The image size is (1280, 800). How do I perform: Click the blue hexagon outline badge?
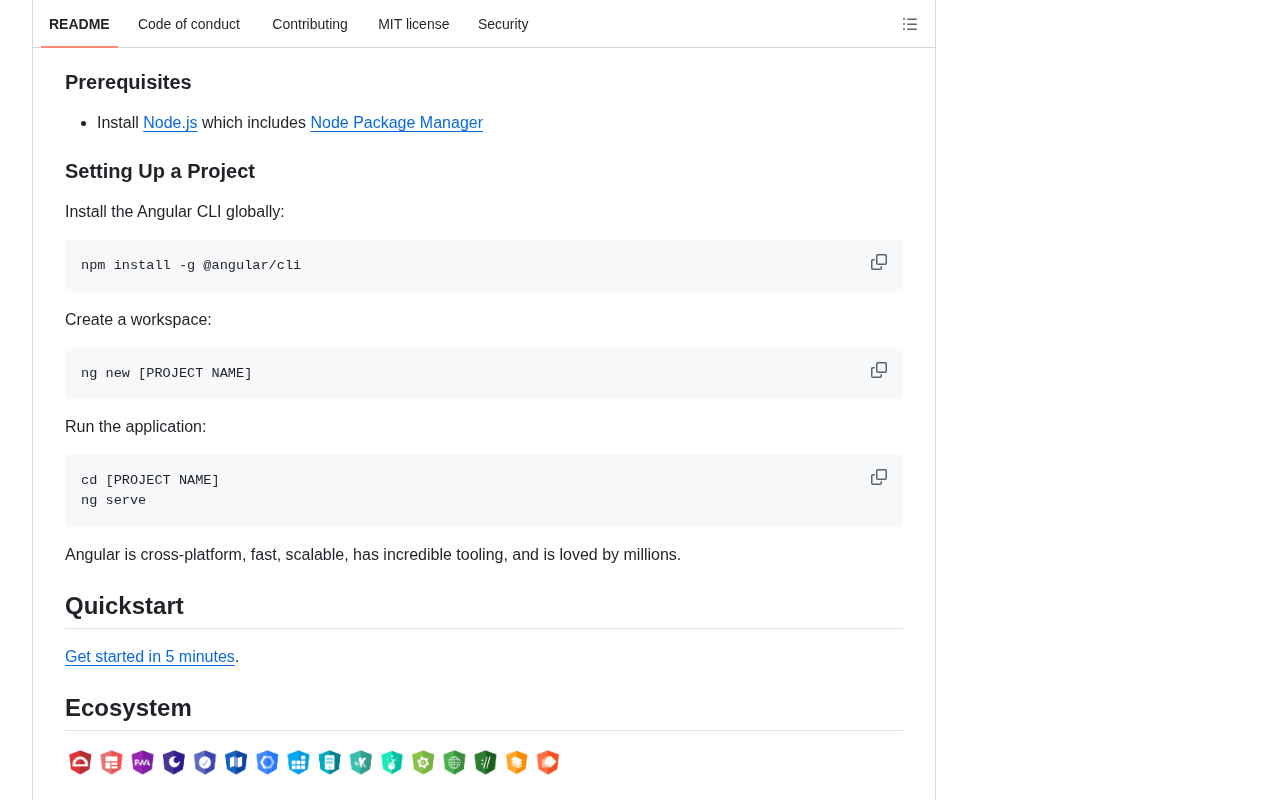267,762
